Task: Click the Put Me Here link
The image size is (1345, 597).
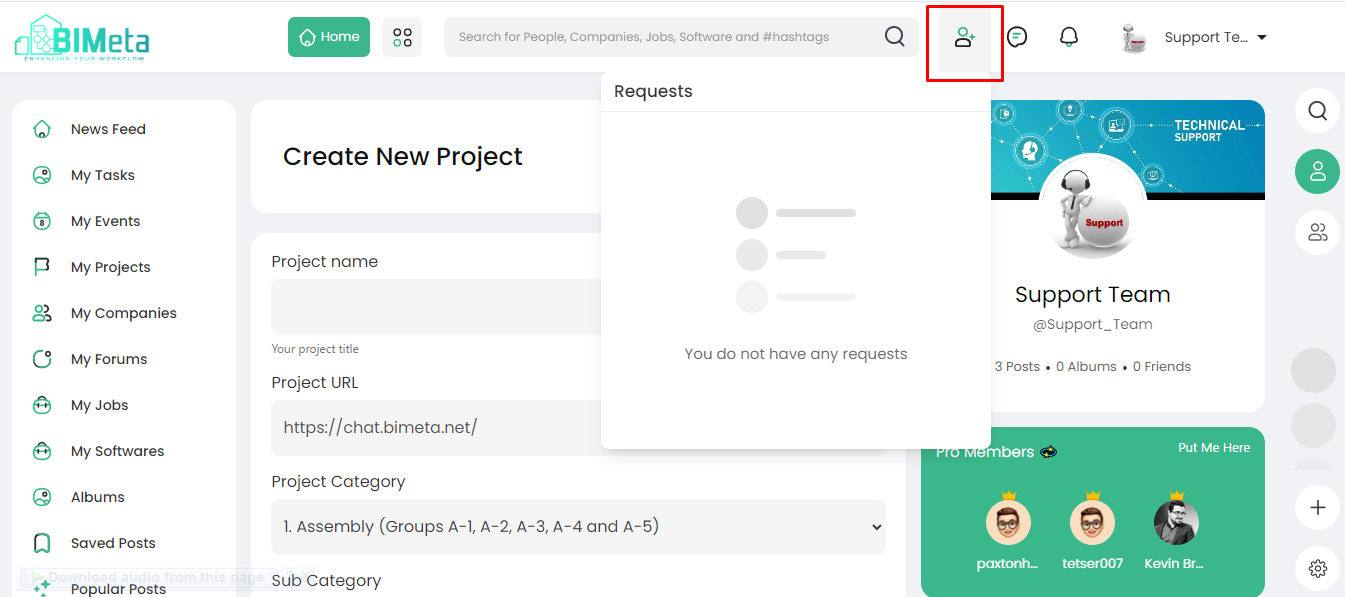Action: click(x=1214, y=448)
